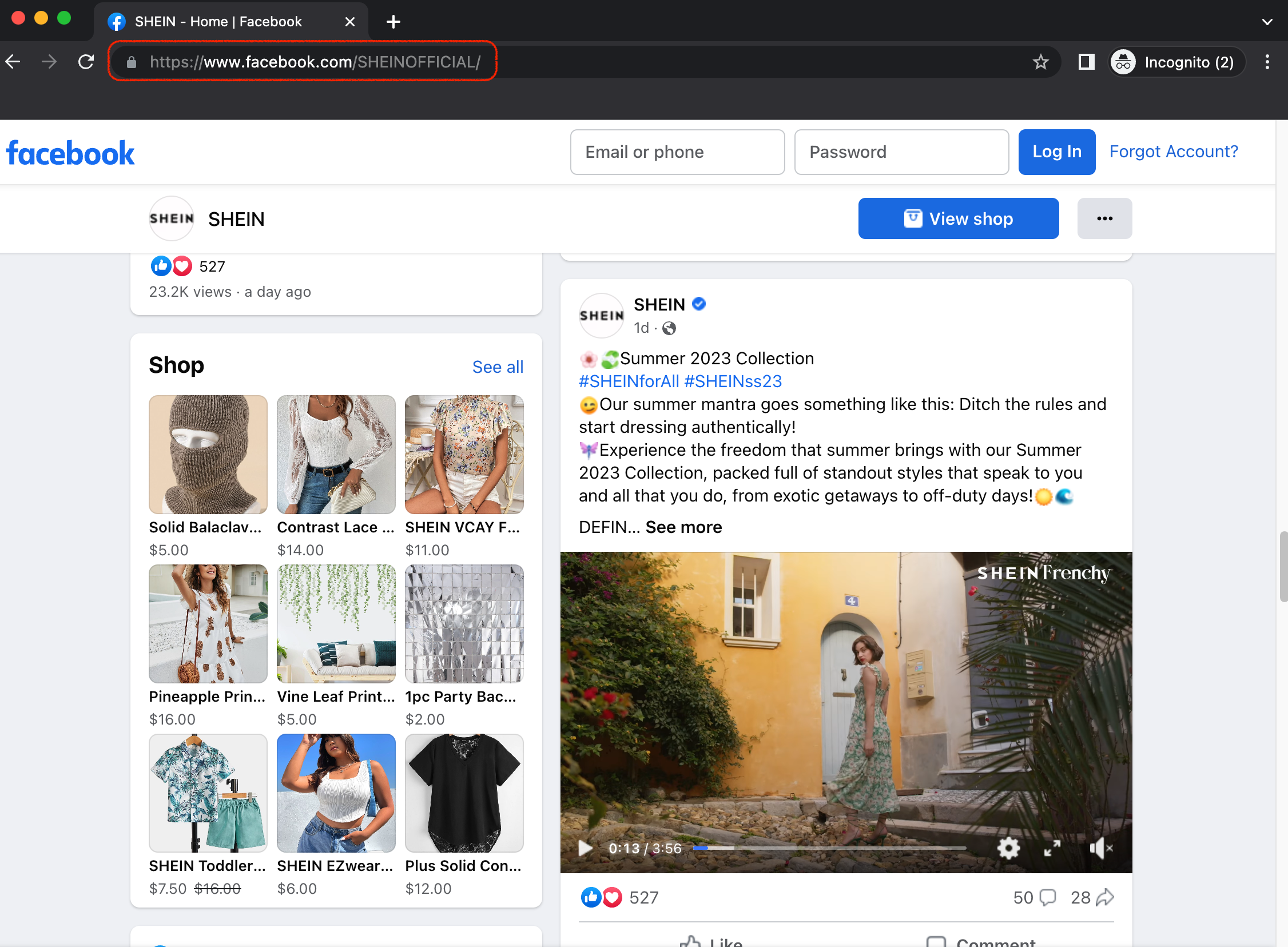This screenshot has height=947, width=1288.
Task: Toggle video fullscreen icon
Action: click(1052, 848)
